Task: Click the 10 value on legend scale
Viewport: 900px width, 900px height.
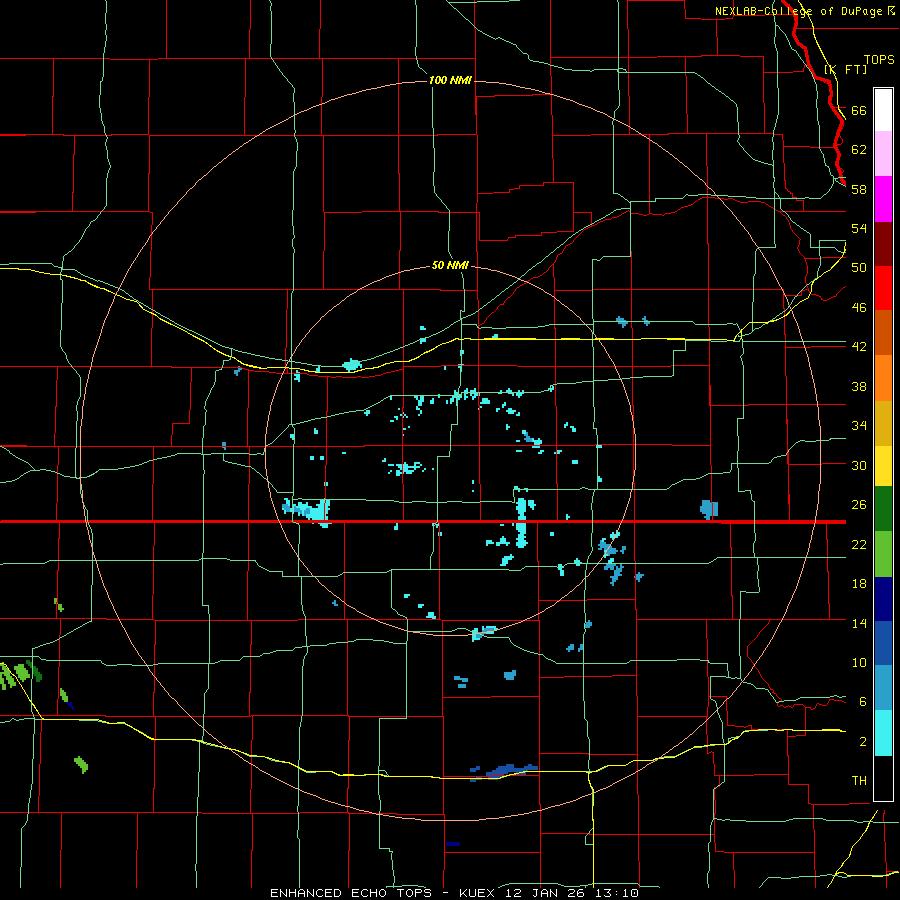Action: click(x=859, y=662)
